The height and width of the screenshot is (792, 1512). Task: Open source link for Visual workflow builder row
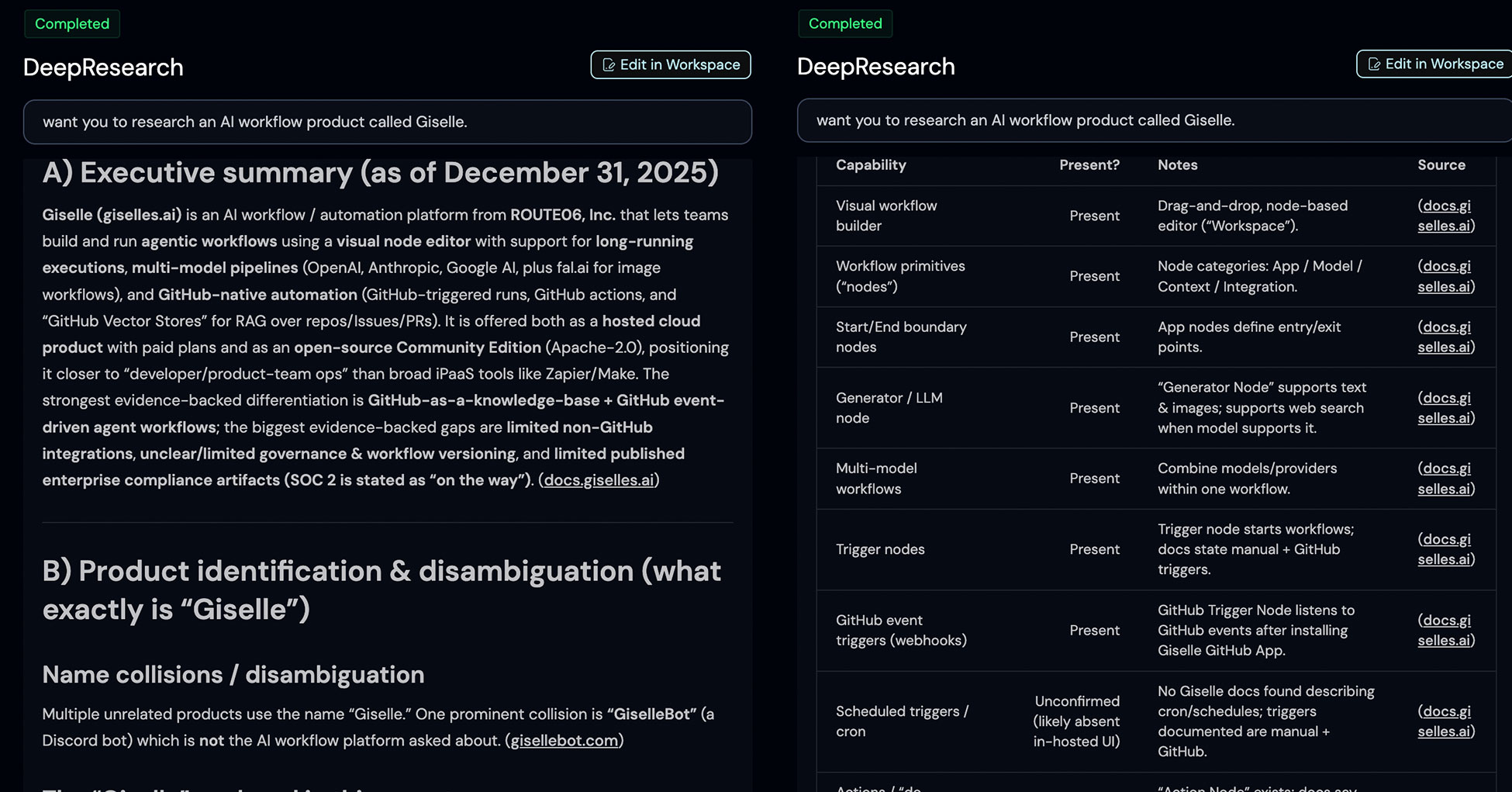(x=1445, y=216)
